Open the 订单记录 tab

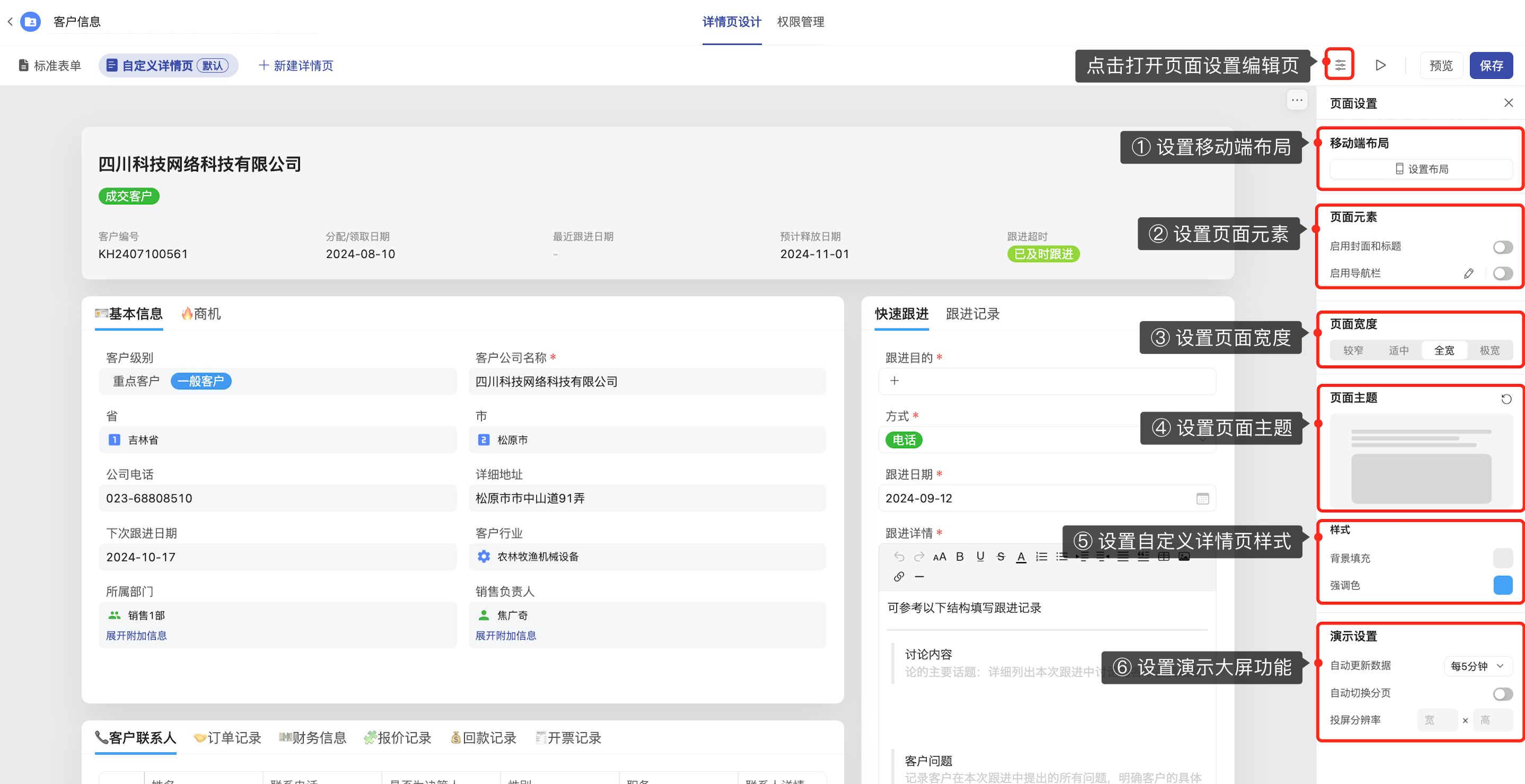click(x=227, y=738)
